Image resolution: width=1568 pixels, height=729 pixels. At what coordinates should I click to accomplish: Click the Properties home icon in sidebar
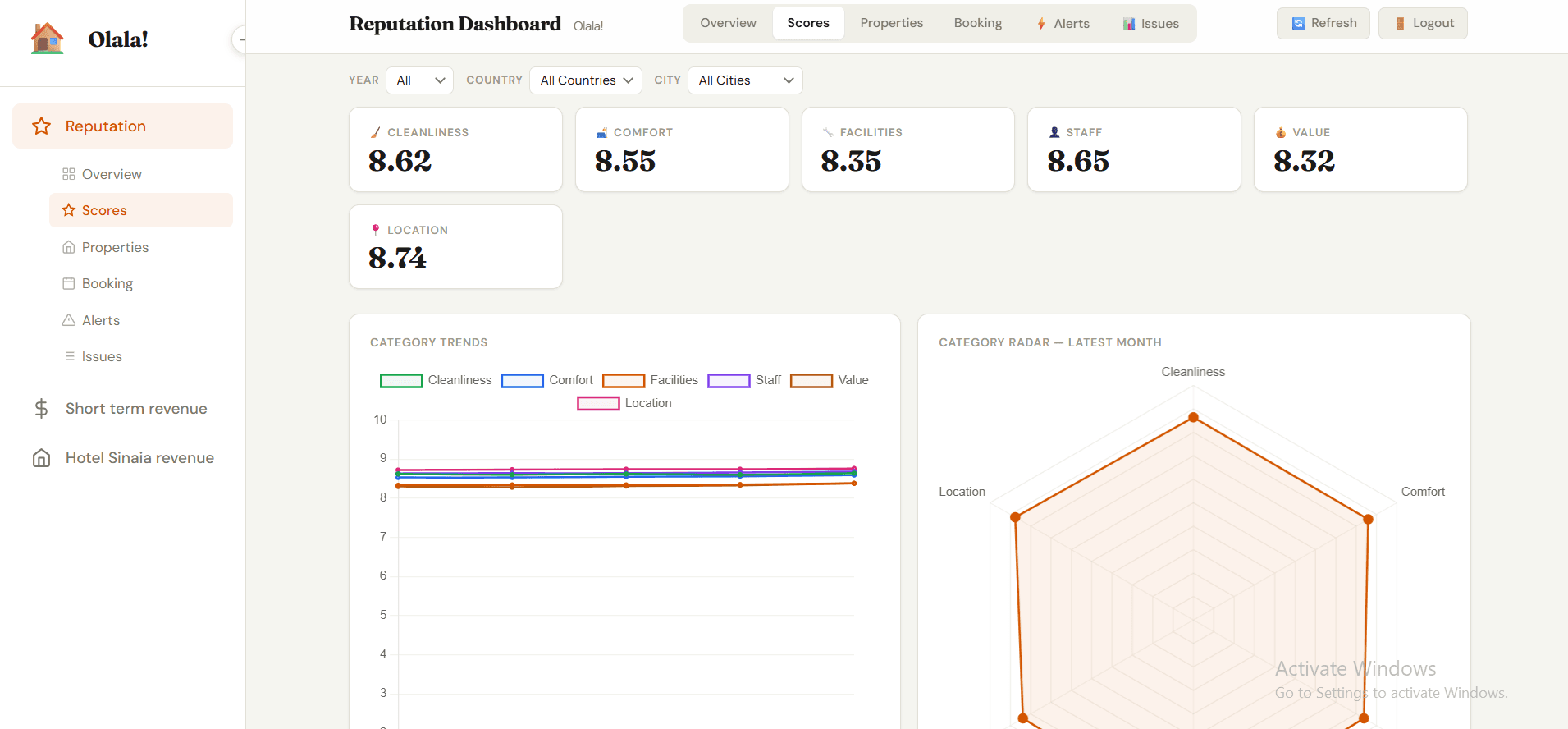[x=69, y=247]
